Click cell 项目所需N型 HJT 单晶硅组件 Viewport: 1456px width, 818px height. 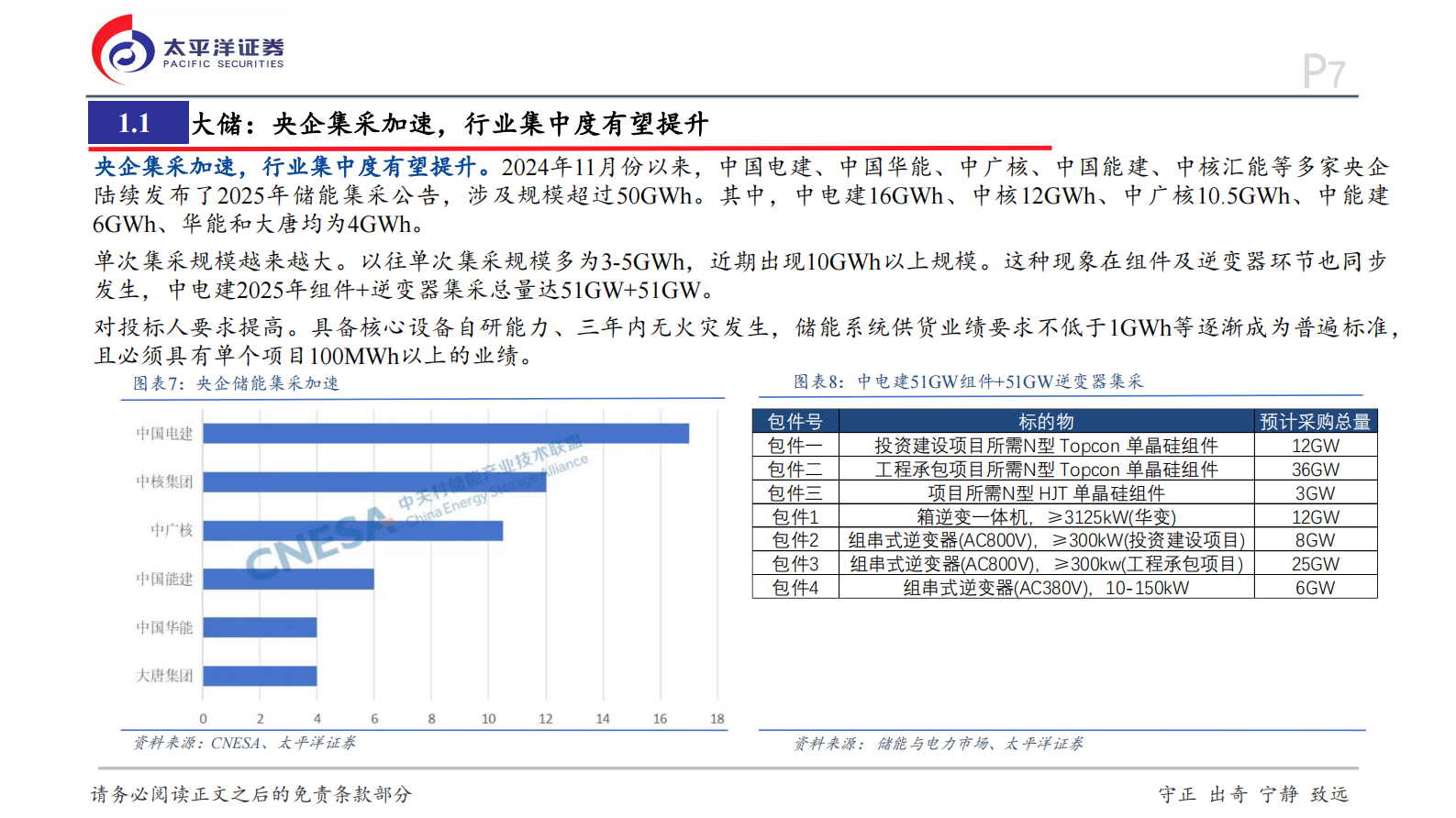(1046, 493)
